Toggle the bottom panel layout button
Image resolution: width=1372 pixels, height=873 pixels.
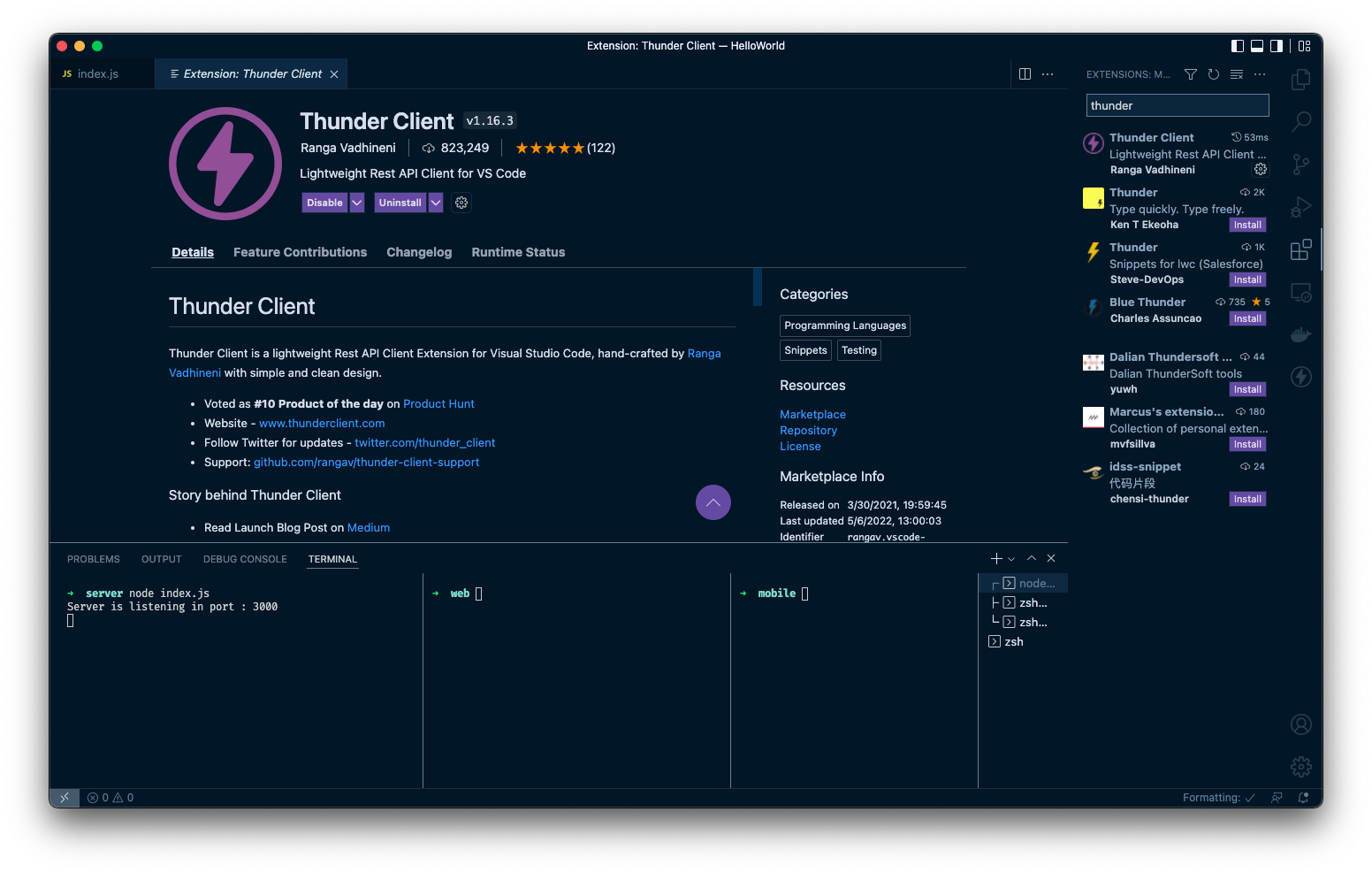point(1256,46)
